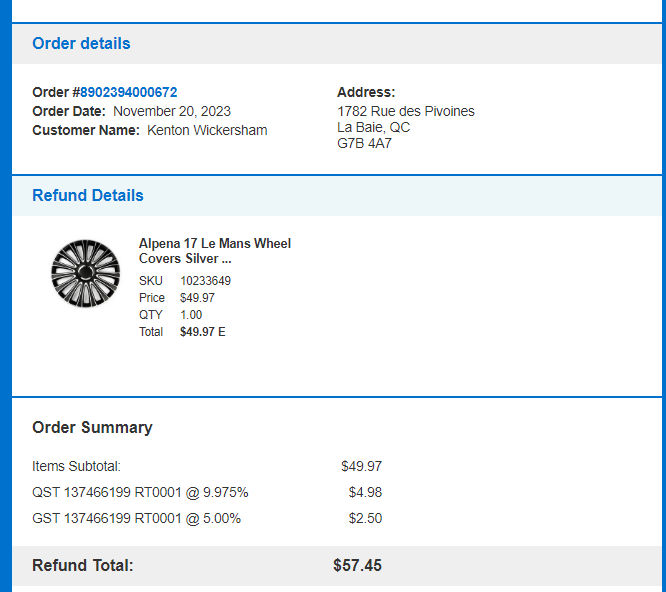Viewport: 666px width, 592px height.
Task: Select order date November 20, 2023
Action: pos(172,111)
